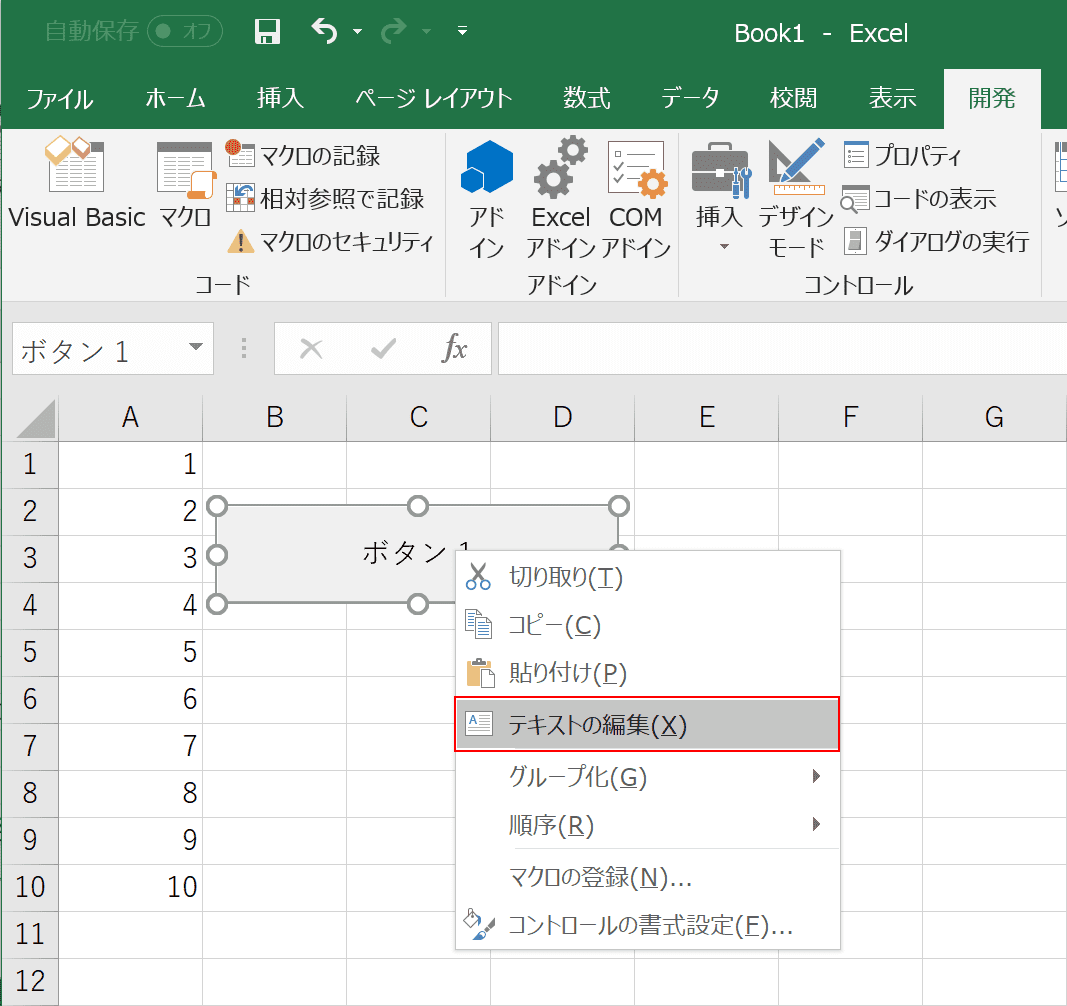The height and width of the screenshot is (1006, 1067).
Task: Open the マクロ (Macros) dialog
Action: click(185, 182)
